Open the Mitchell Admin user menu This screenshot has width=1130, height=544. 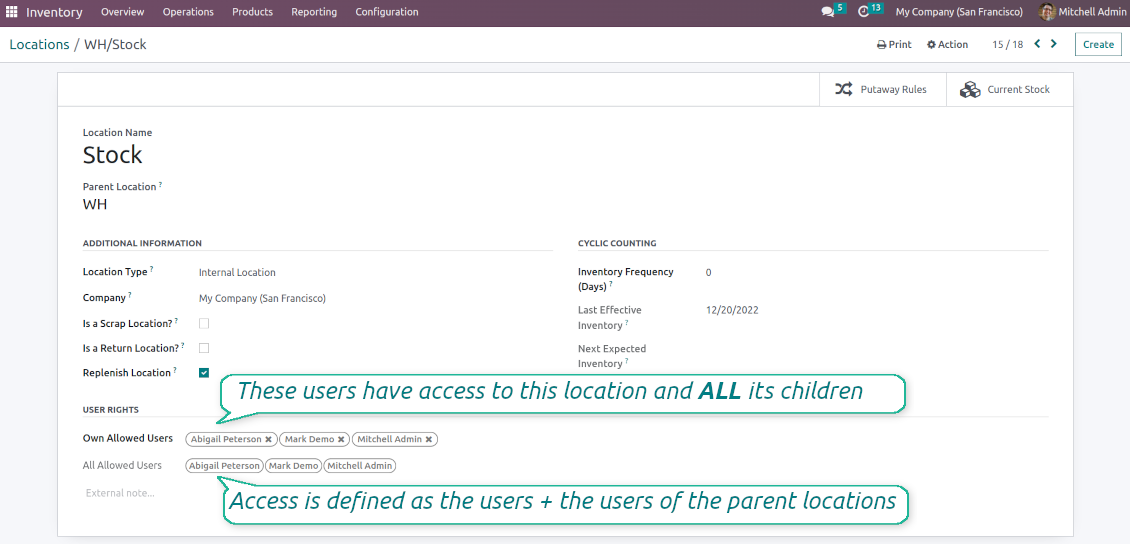point(1082,12)
